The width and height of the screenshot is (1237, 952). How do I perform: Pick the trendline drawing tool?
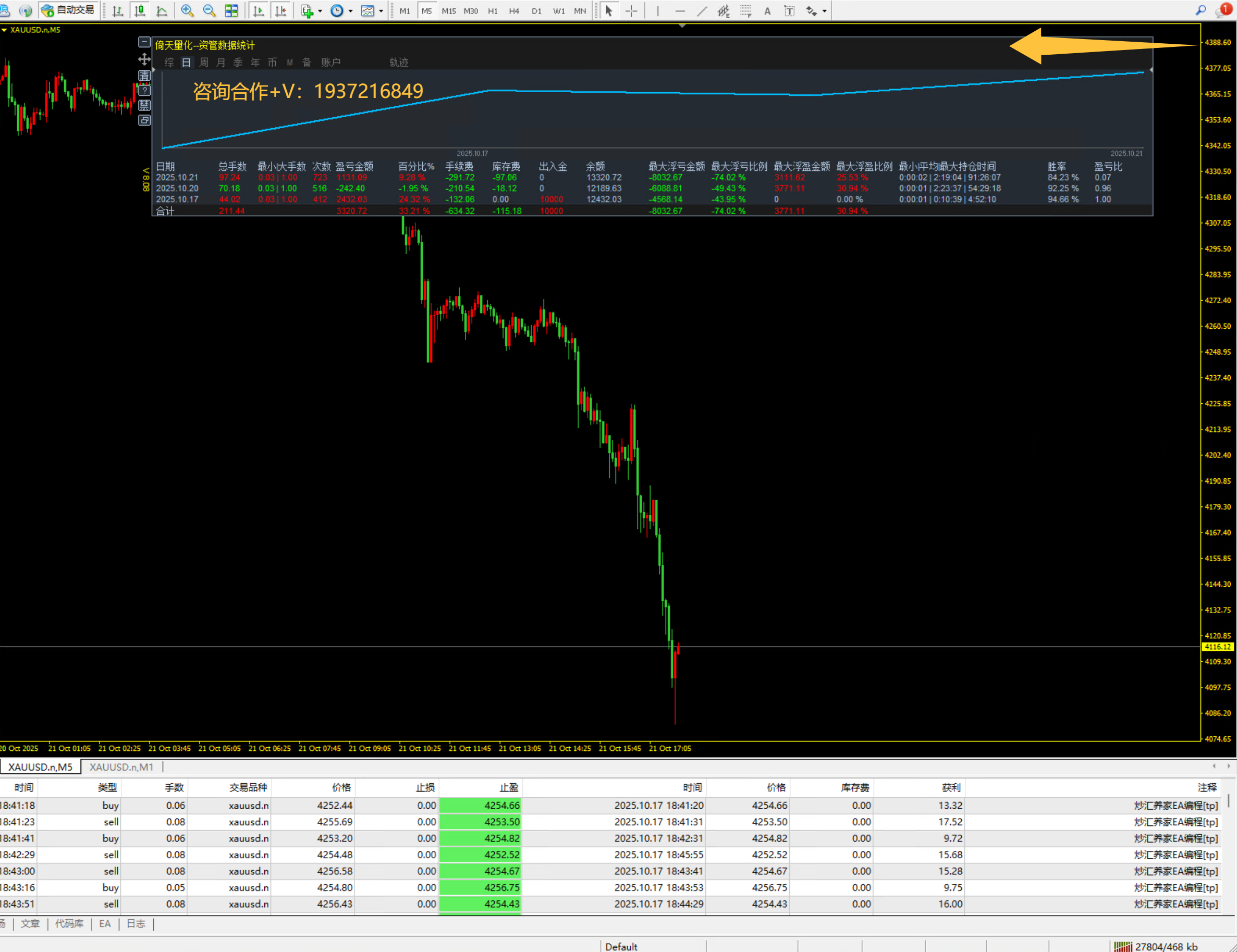(702, 11)
